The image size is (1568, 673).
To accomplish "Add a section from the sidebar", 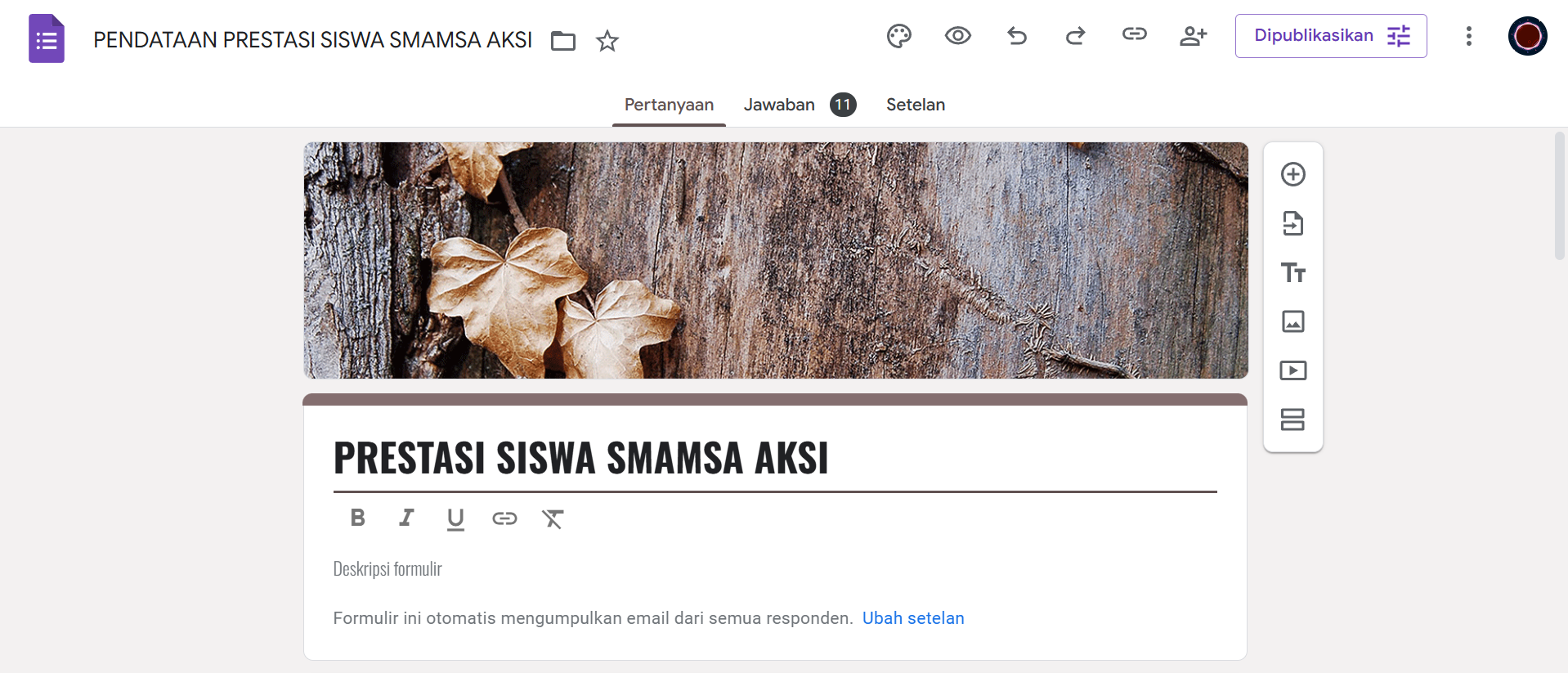I will (1292, 420).
